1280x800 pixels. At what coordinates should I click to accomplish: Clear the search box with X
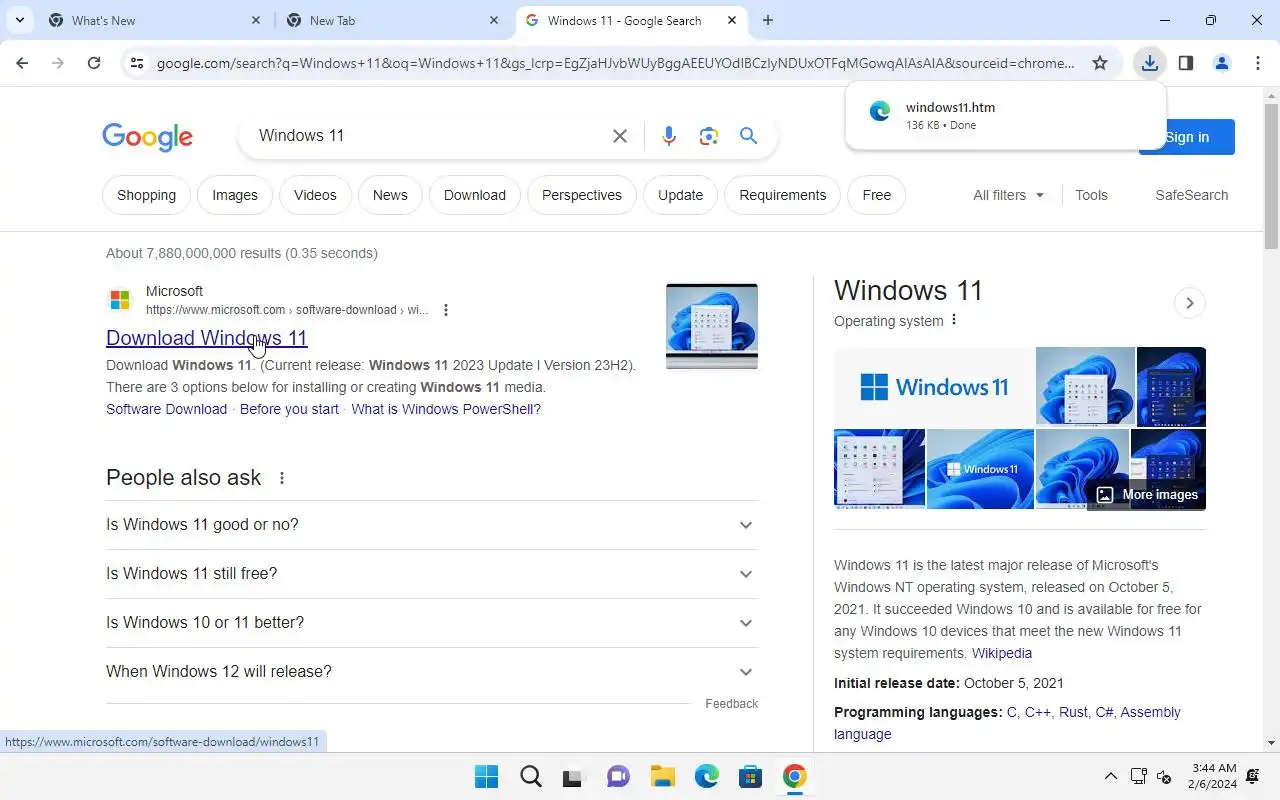tap(620, 136)
